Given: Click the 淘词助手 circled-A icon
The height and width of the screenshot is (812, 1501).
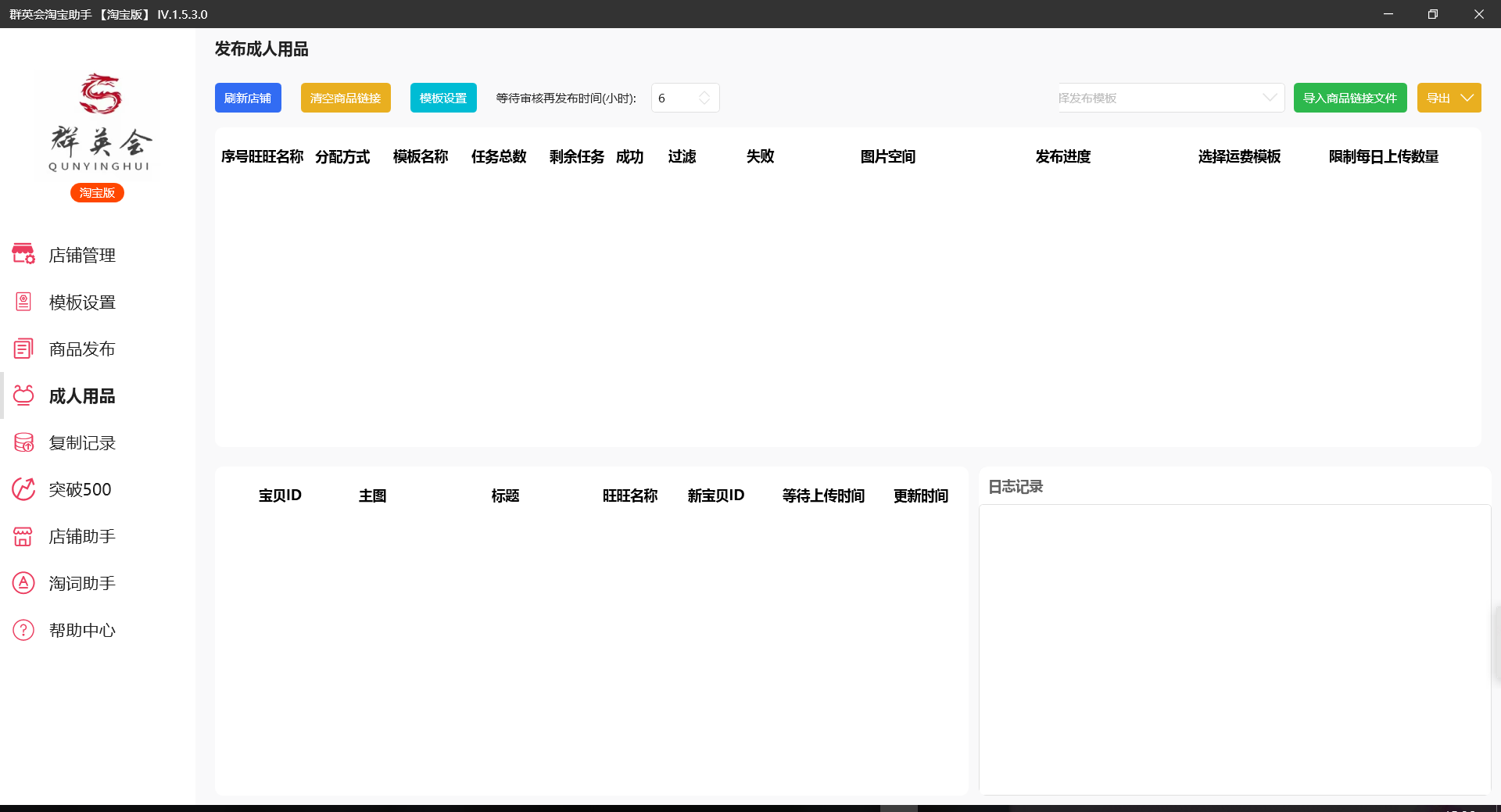Looking at the screenshot, I should [x=23, y=583].
